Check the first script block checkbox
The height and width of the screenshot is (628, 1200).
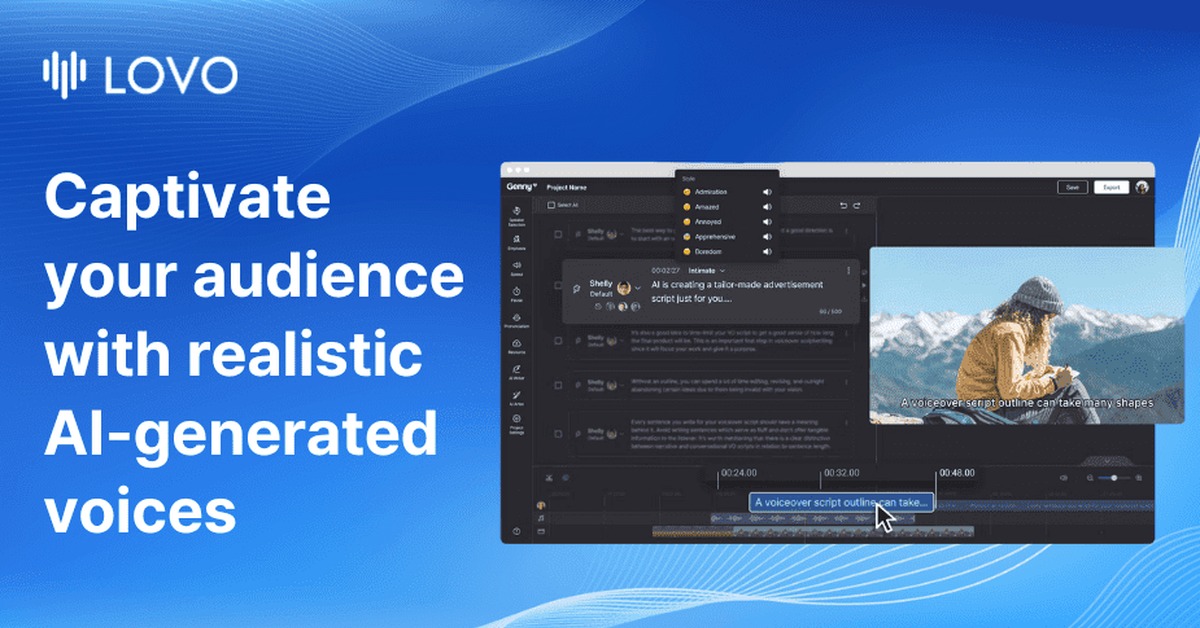tap(558, 235)
